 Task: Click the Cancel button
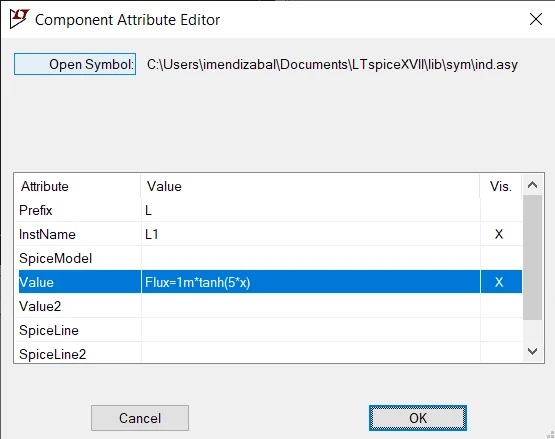tap(140, 418)
